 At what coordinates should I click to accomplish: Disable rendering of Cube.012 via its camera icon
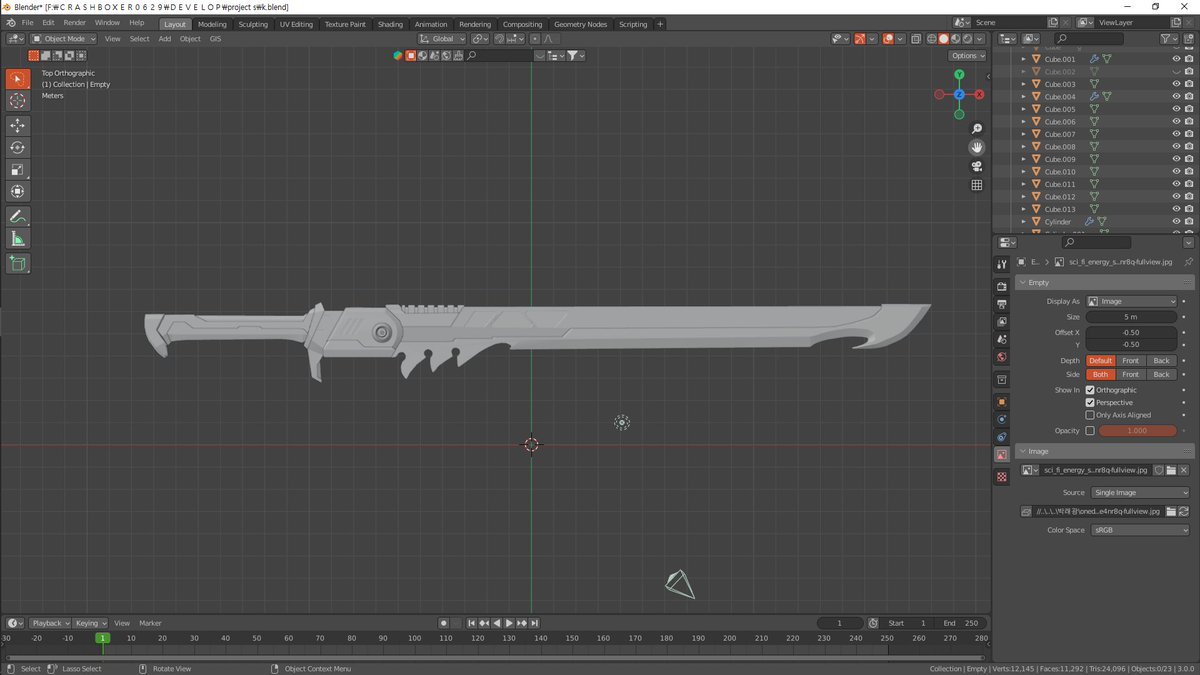point(1189,197)
